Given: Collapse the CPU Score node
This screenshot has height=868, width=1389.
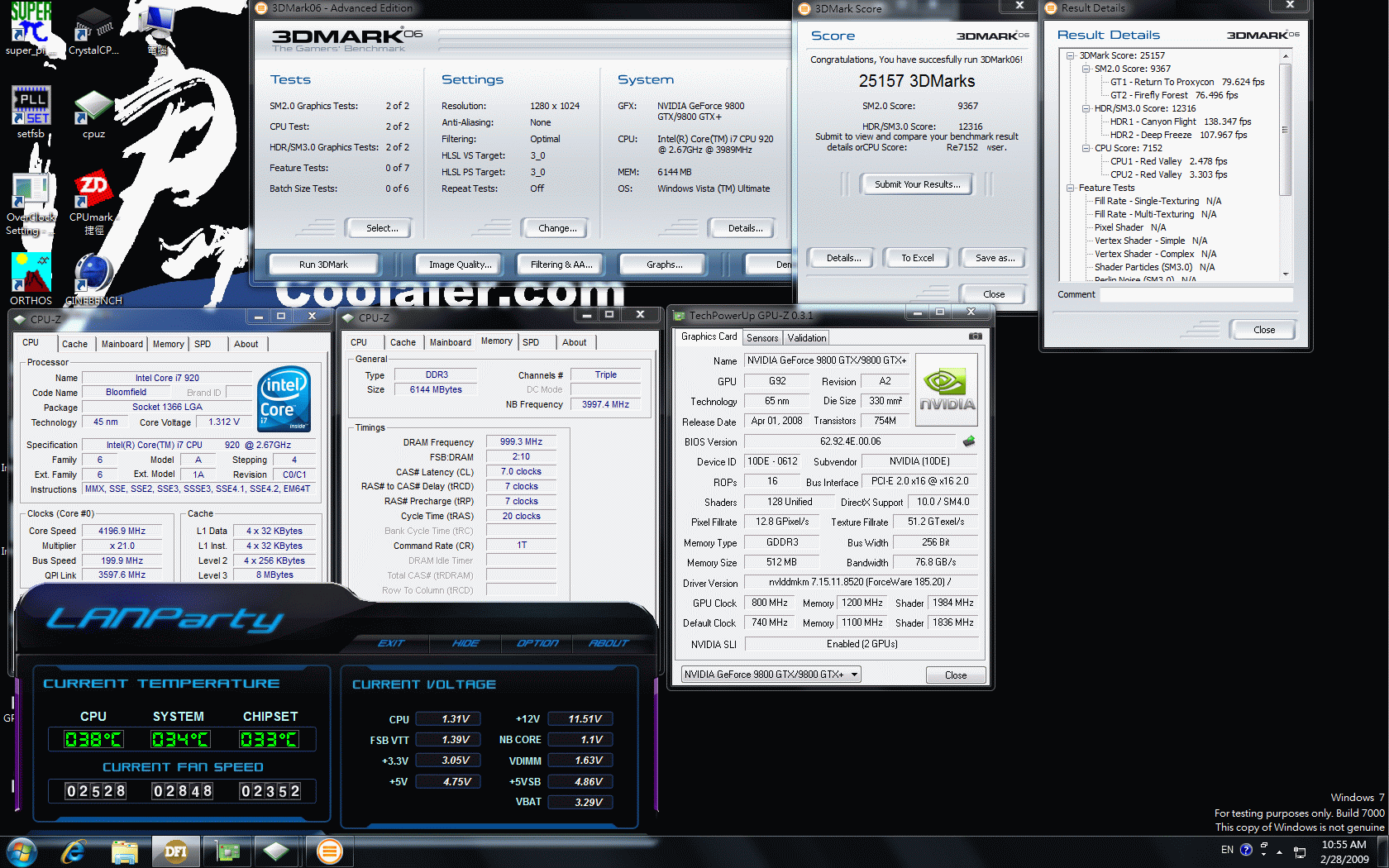Looking at the screenshot, I should click(x=1086, y=148).
